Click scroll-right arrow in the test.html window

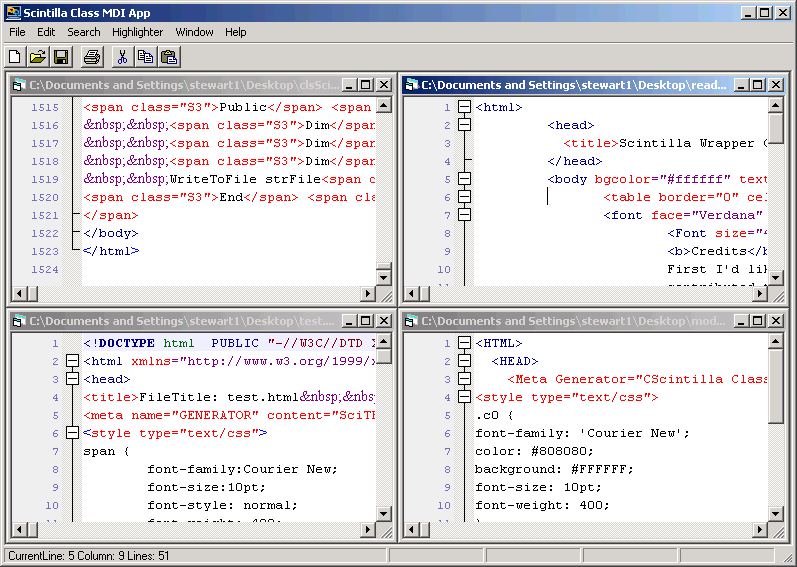click(367, 530)
